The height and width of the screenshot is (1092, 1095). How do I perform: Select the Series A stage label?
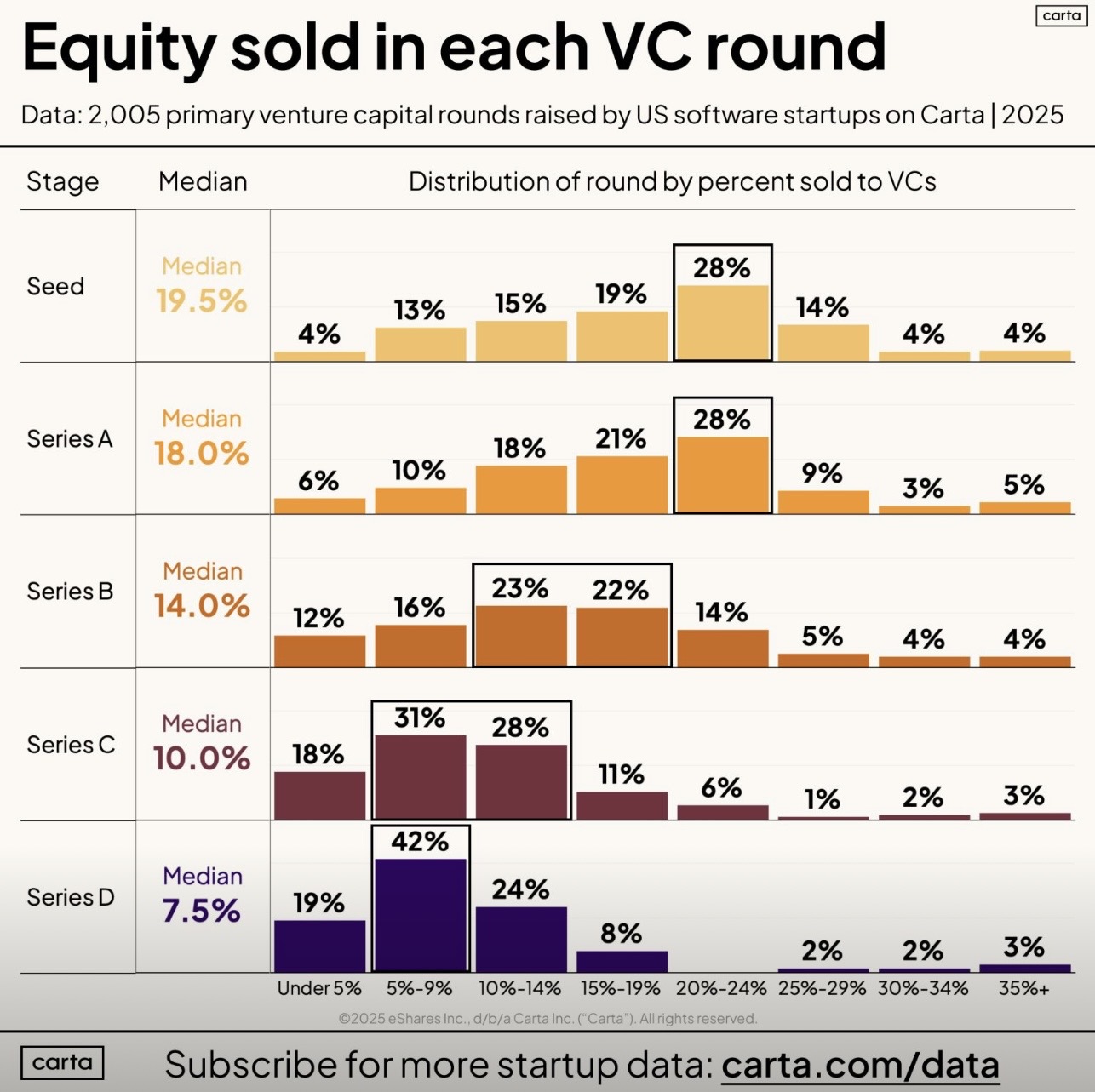pyautogui.click(x=69, y=438)
